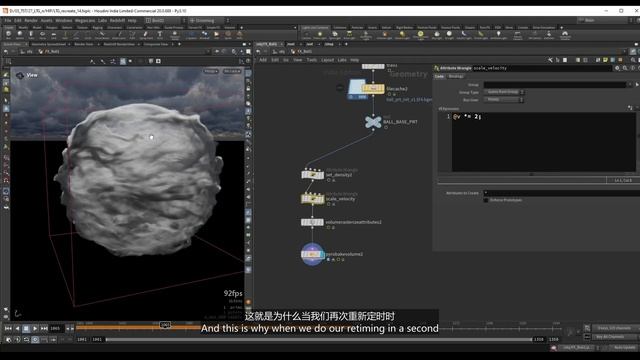
Task: Open parameter pane gear settings icon
Action: (617, 68)
